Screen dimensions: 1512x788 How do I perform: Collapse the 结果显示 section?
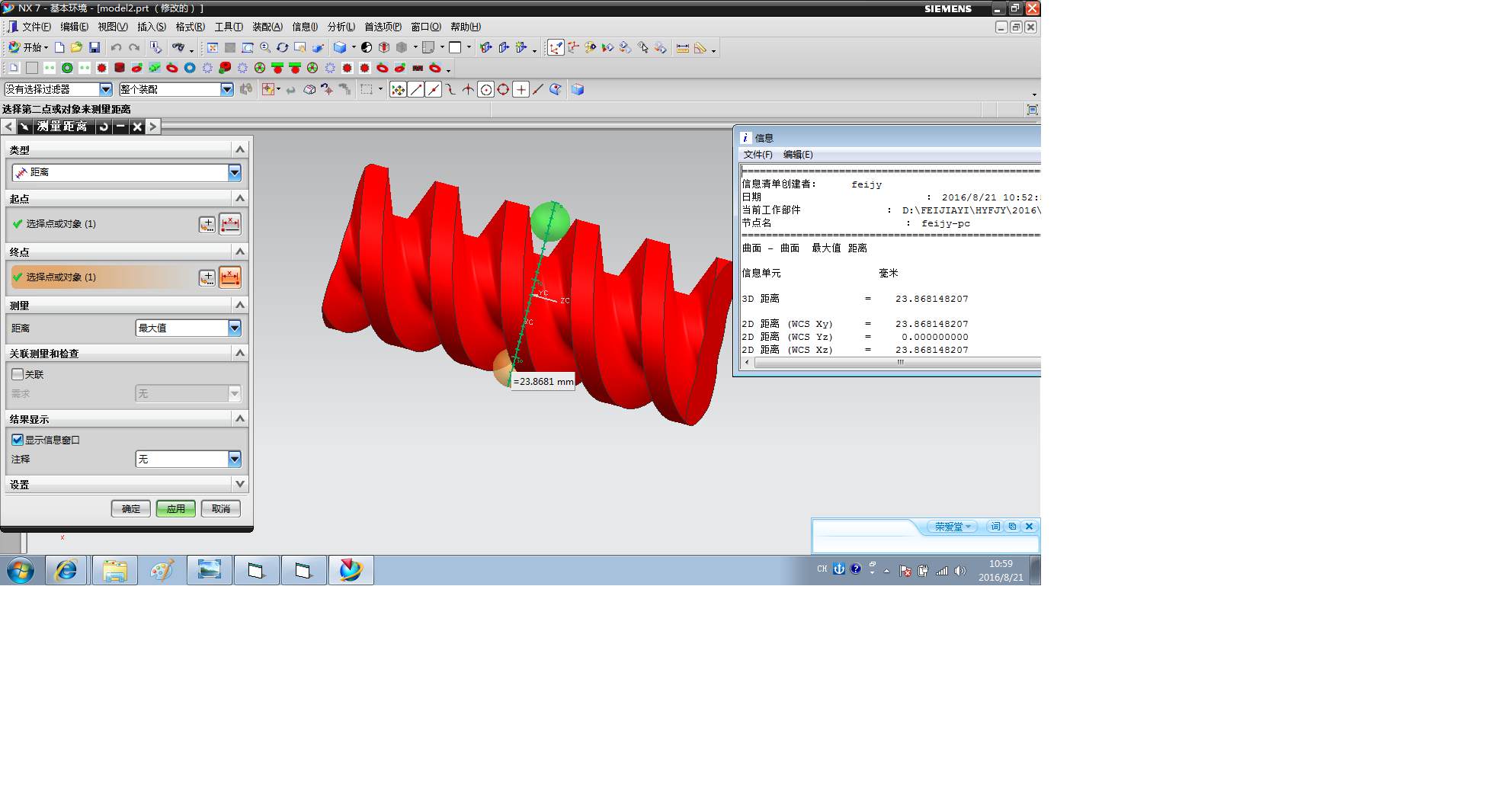point(240,418)
